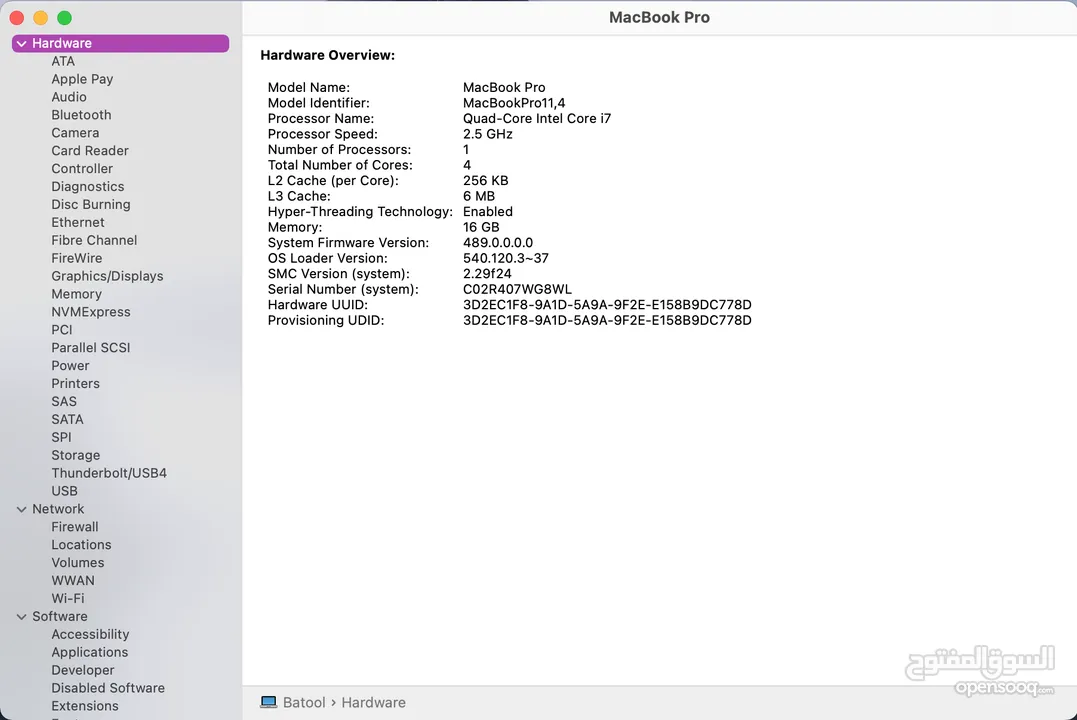Select Batool in the path bar
The height and width of the screenshot is (720, 1077).
coord(304,702)
